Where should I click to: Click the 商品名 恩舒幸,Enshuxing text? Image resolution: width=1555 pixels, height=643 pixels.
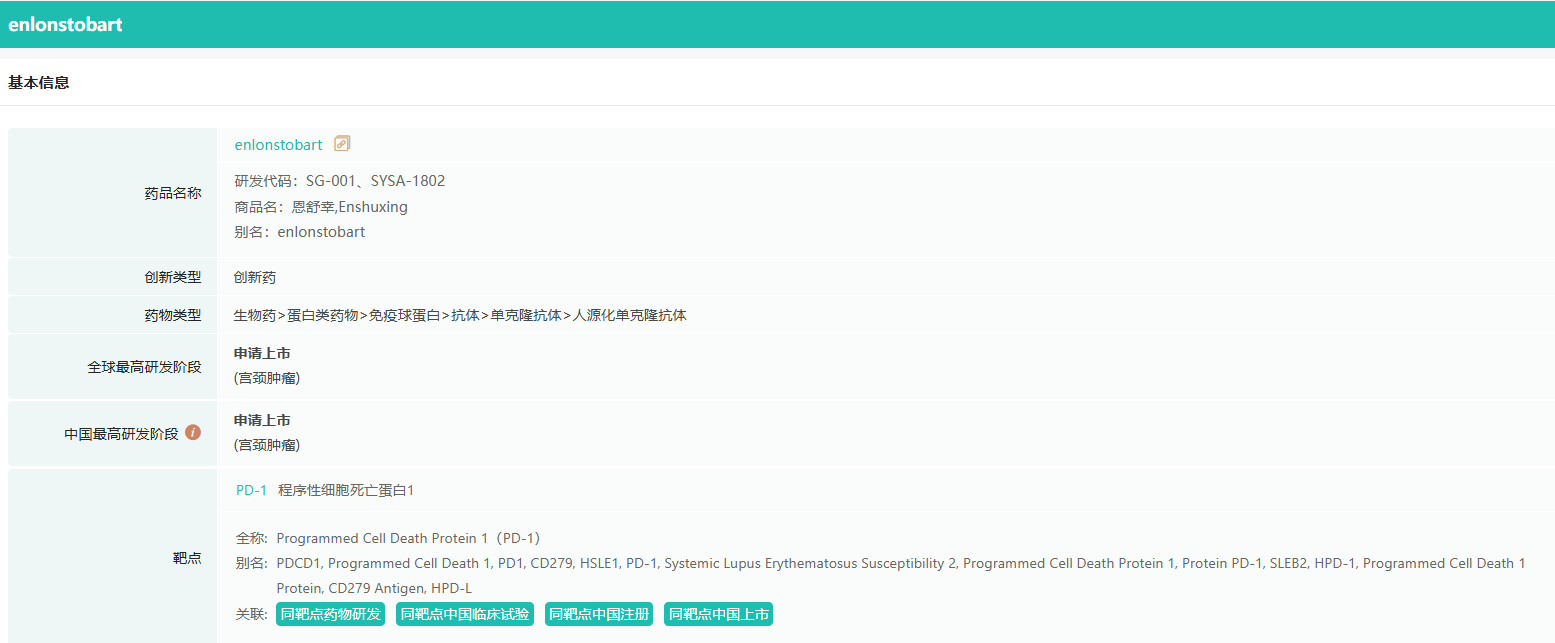pyautogui.click(x=321, y=207)
